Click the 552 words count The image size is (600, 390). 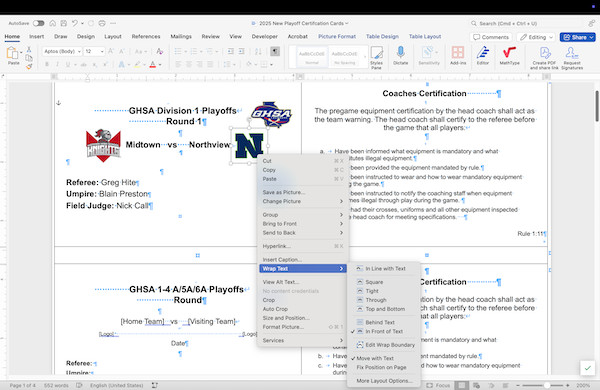point(56,385)
